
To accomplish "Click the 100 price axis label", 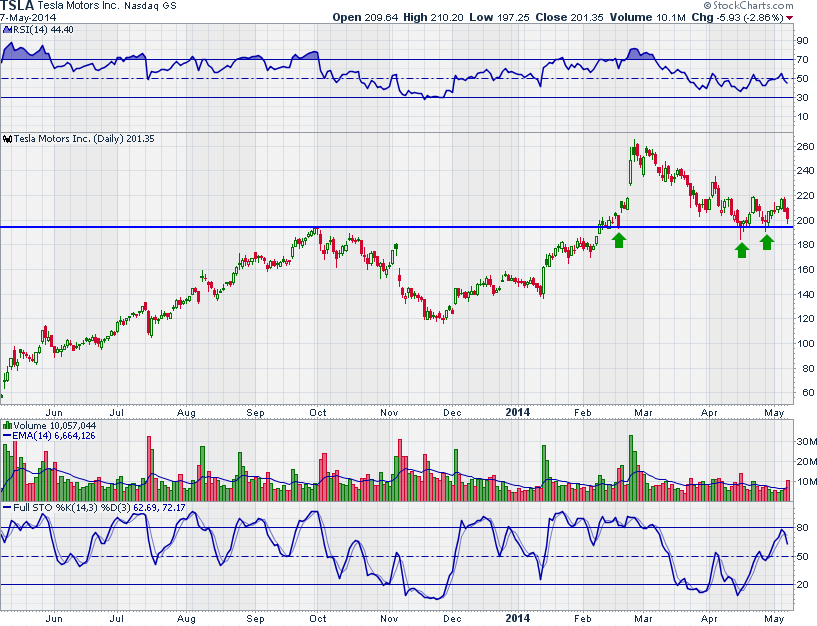I will coord(805,343).
